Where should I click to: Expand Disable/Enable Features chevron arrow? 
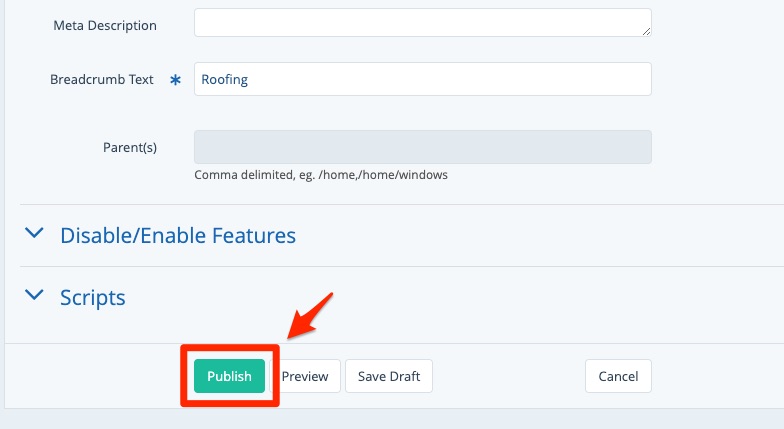[35, 234]
